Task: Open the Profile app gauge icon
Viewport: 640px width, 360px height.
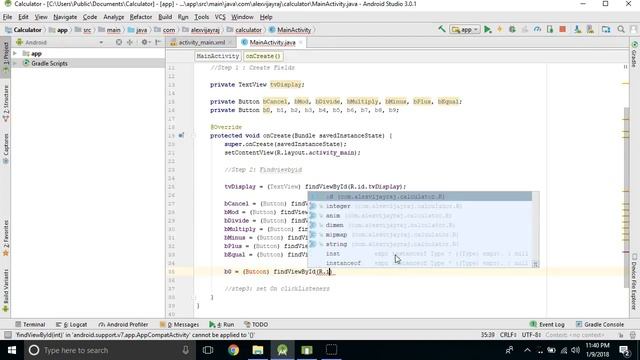Action: [538, 29]
